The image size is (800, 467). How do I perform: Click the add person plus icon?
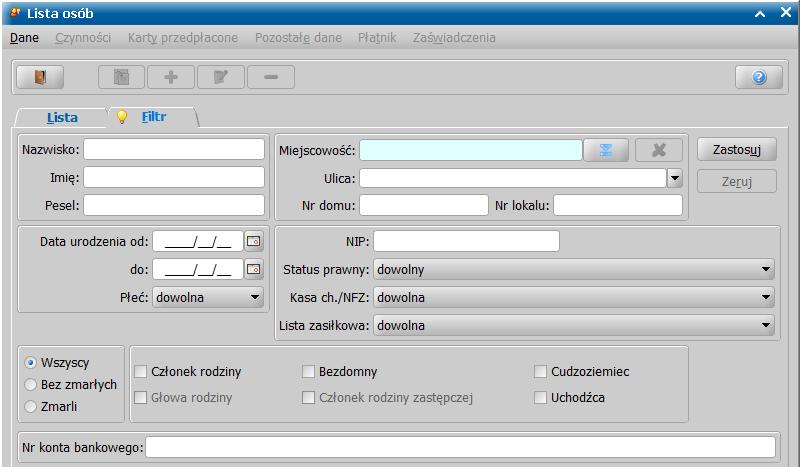pos(171,78)
